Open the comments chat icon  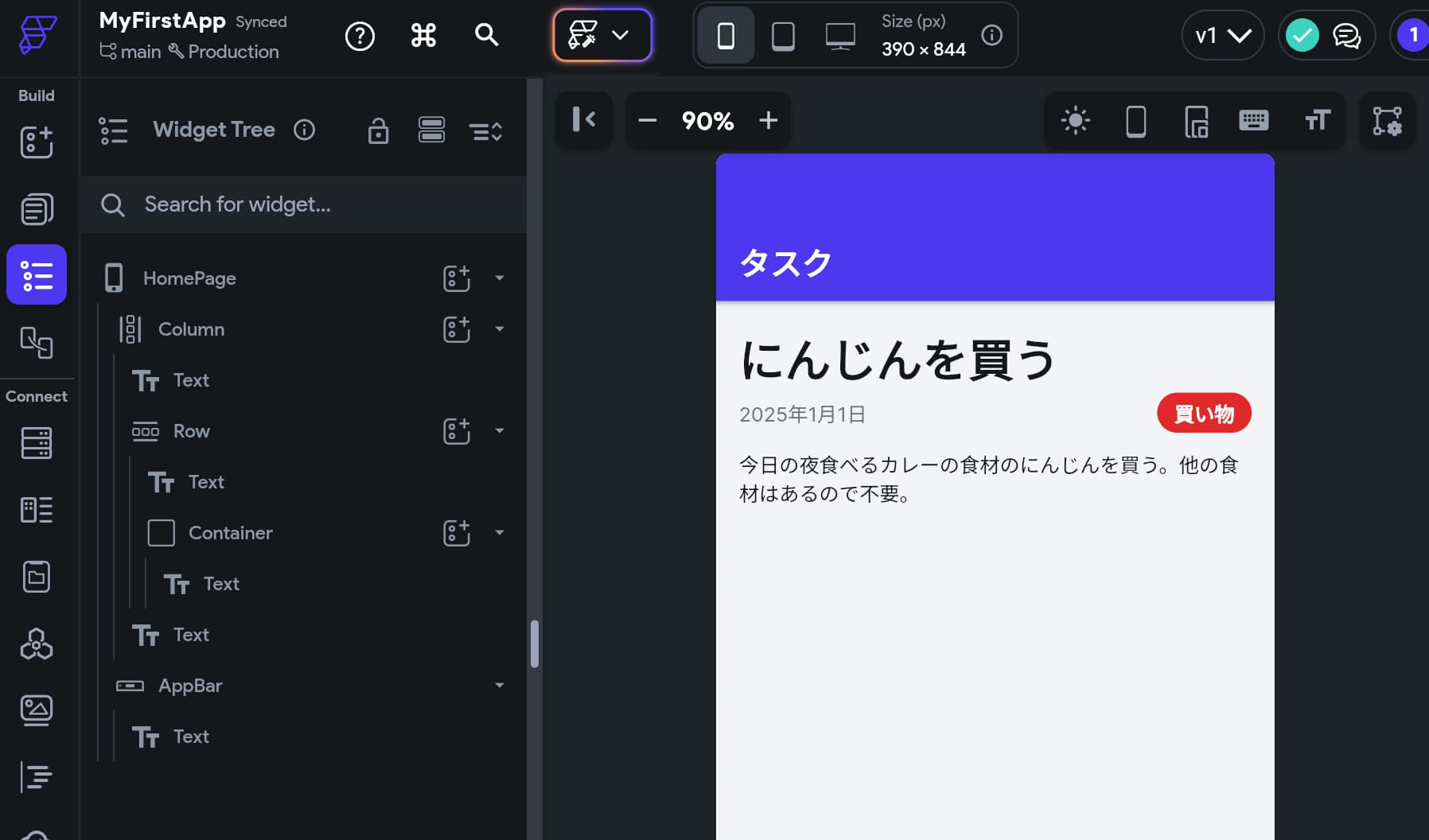tap(1346, 36)
